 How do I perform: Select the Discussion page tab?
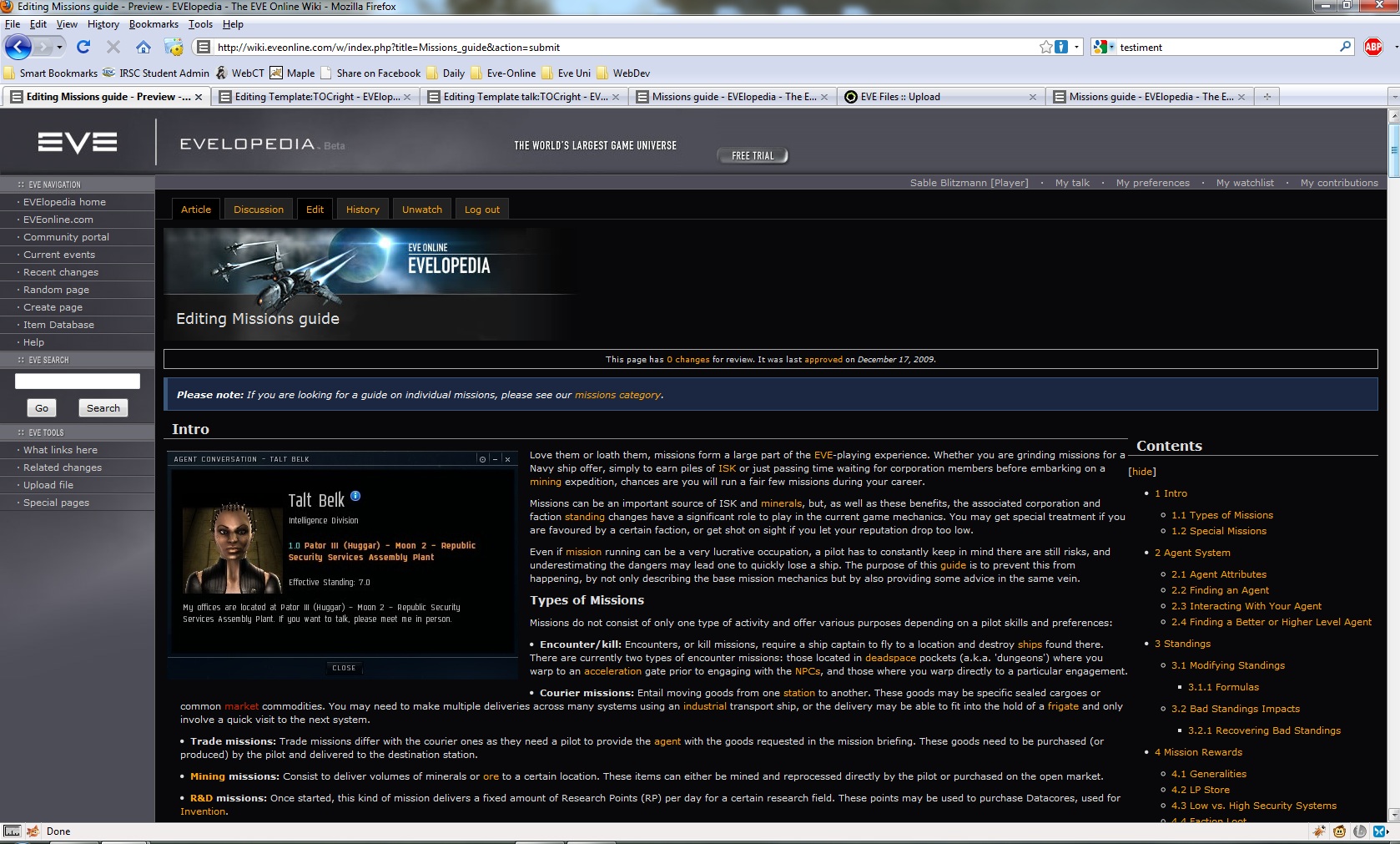pos(259,210)
